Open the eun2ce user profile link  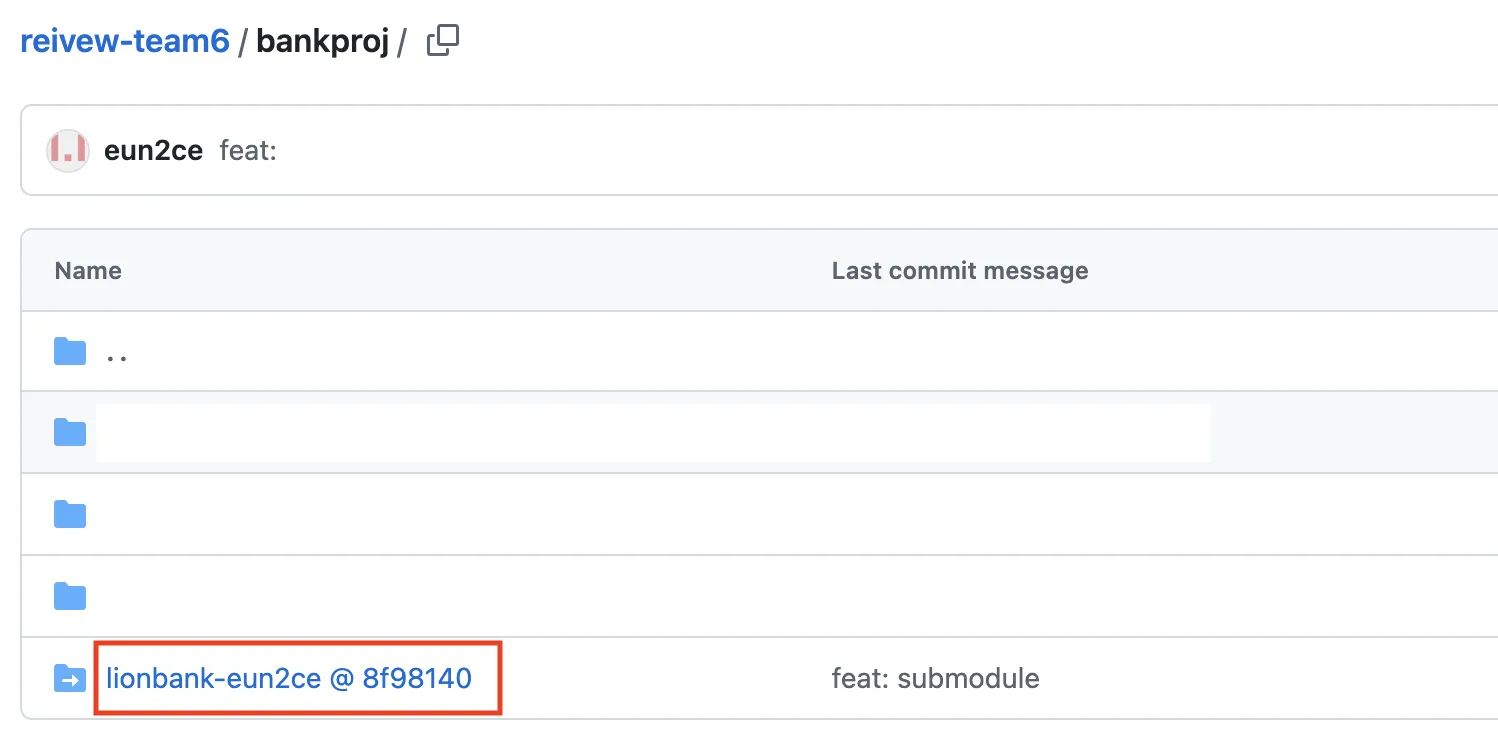(x=153, y=151)
